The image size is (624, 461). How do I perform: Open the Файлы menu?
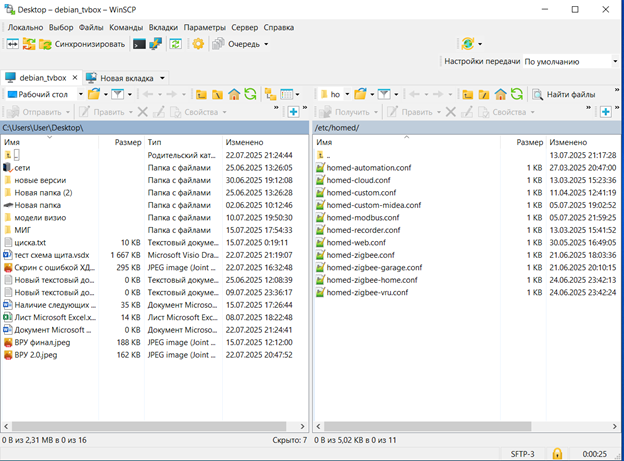coord(91,27)
